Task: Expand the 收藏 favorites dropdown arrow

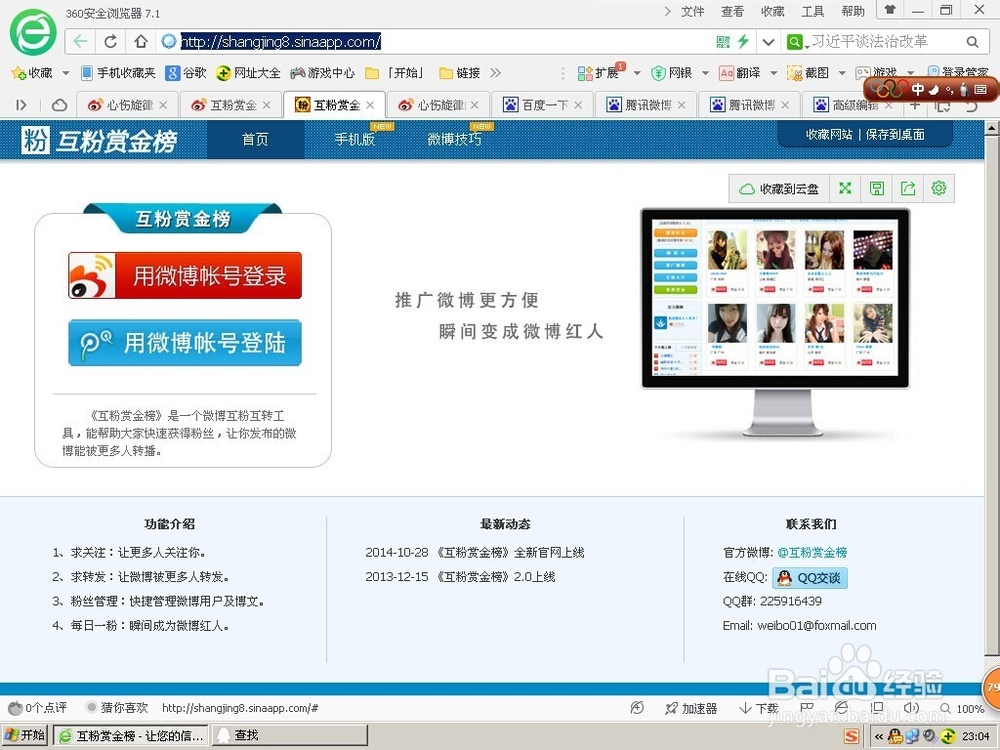Action: [x=65, y=73]
